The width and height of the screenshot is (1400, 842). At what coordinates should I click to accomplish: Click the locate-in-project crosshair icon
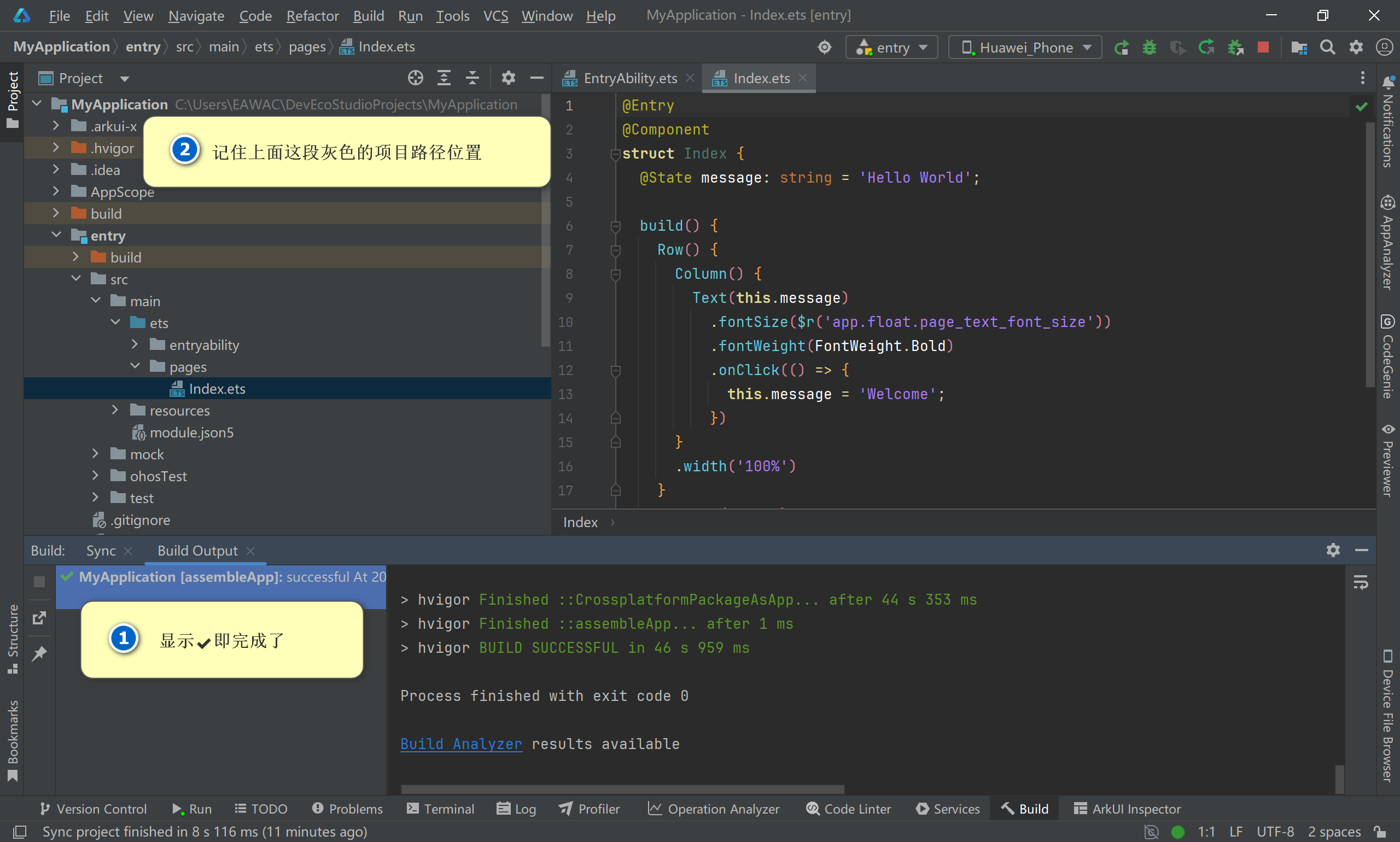click(x=415, y=78)
